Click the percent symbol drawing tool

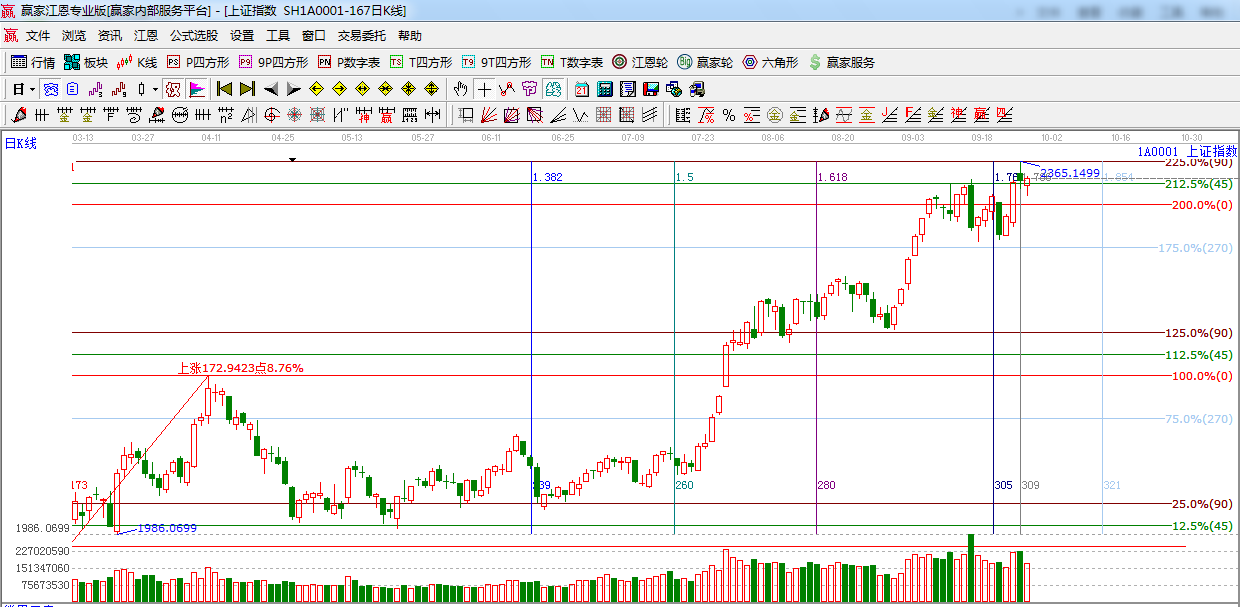[x=729, y=115]
